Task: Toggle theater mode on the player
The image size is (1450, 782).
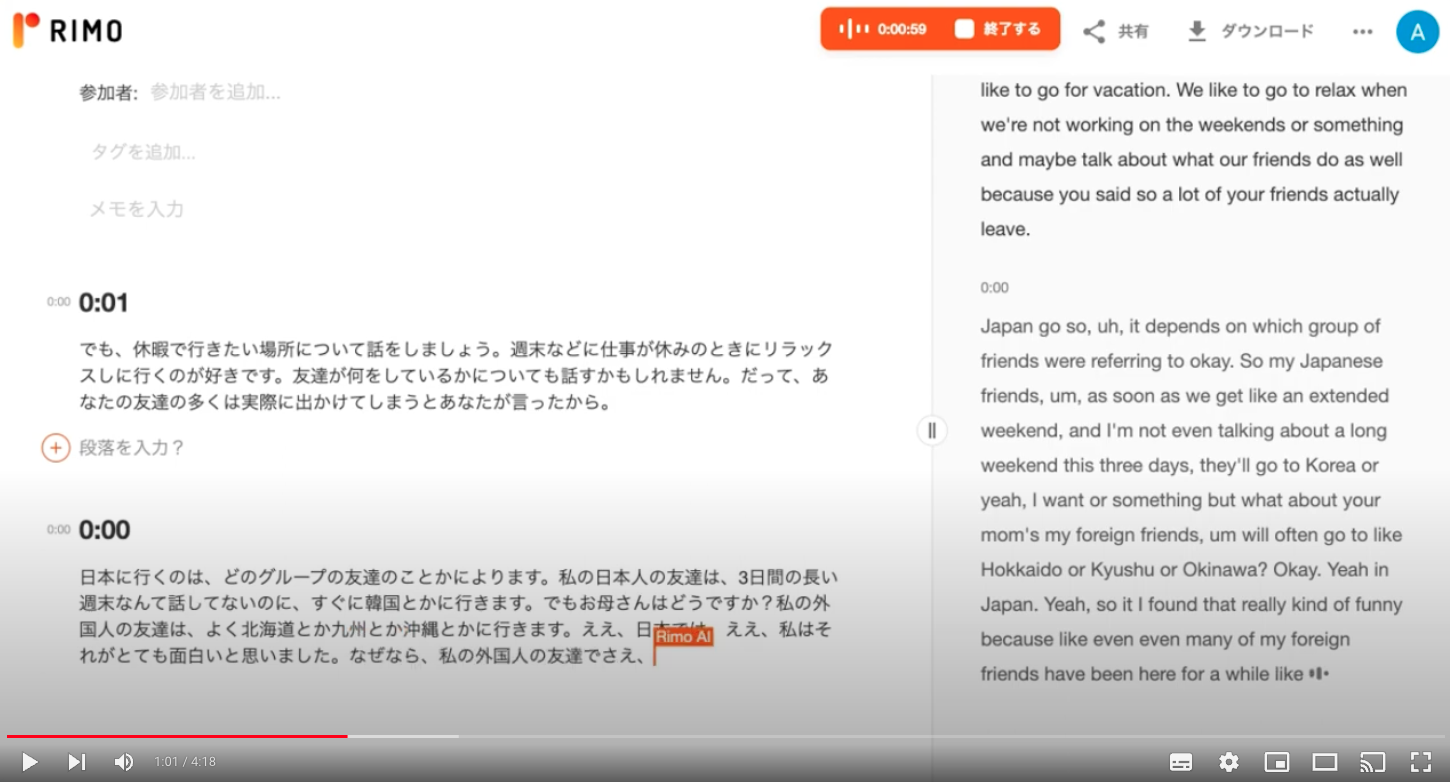Action: click(x=1325, y=761)
